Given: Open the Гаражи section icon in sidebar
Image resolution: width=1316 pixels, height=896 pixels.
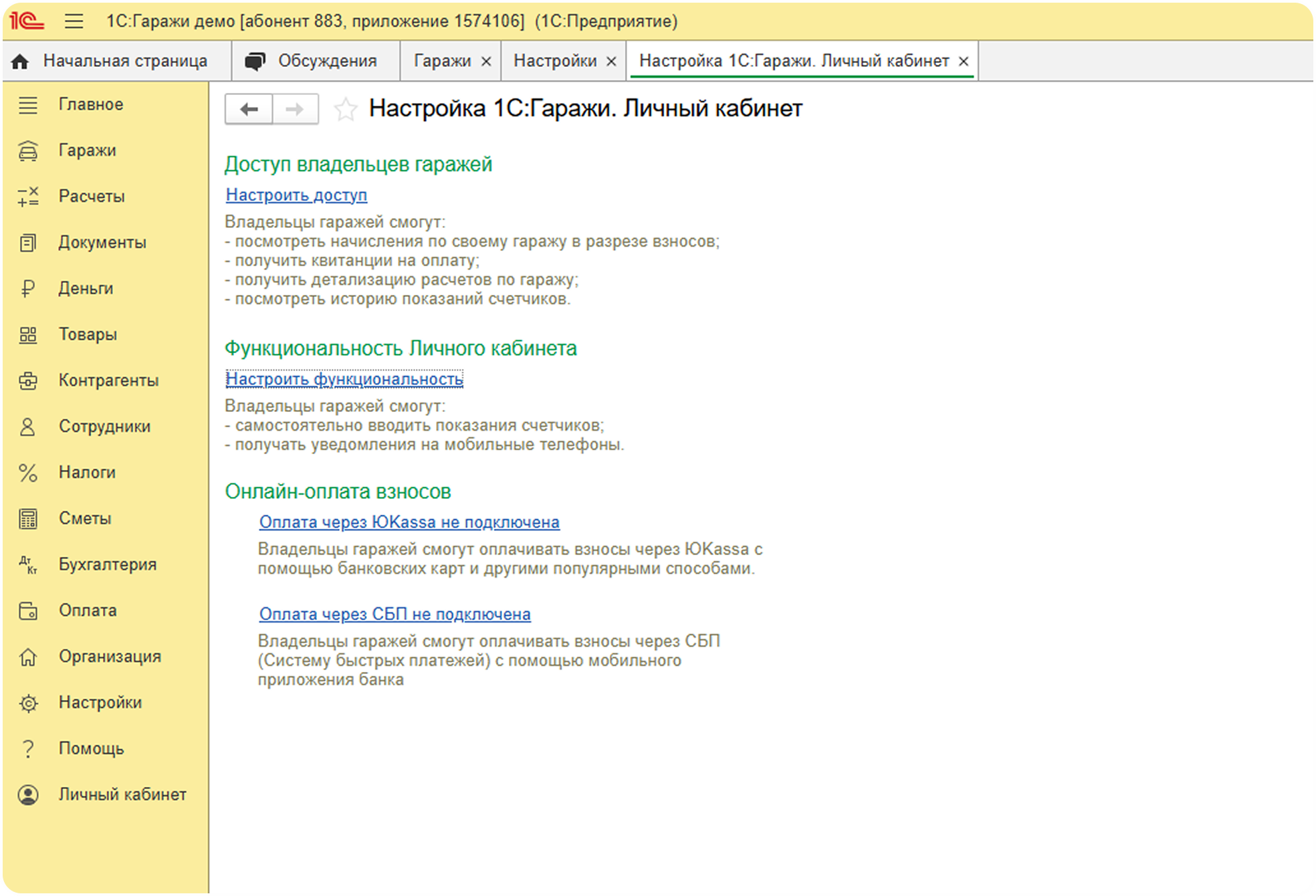Looking at the screenshot, I should (x=28, y=151).
